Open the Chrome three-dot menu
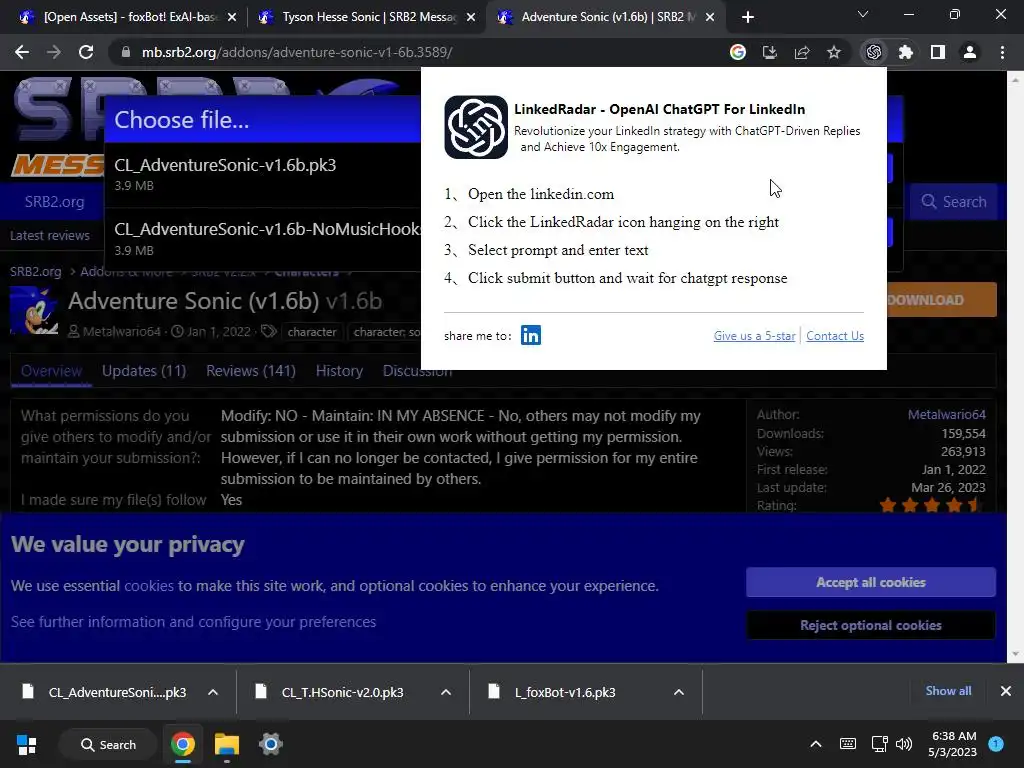 tap(1002, 52)
